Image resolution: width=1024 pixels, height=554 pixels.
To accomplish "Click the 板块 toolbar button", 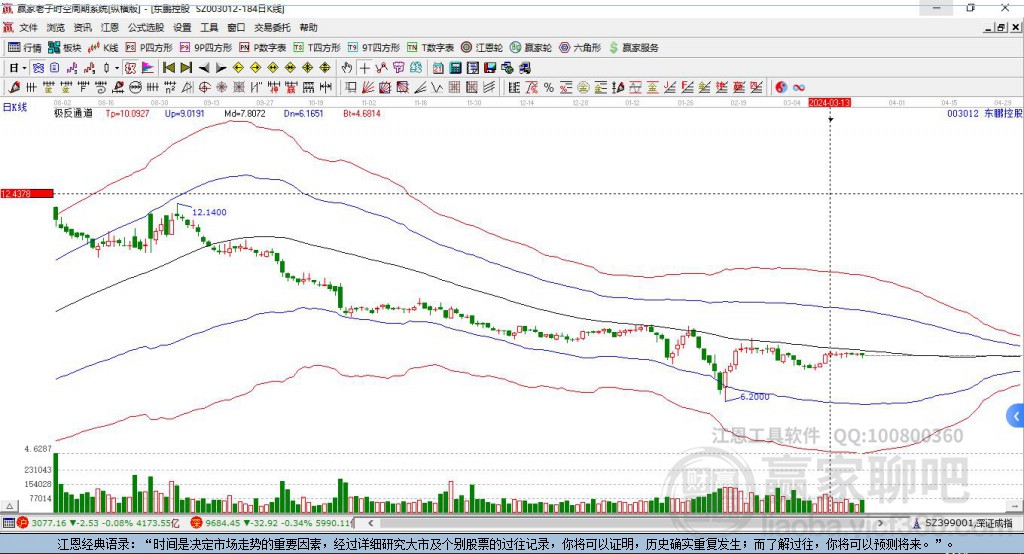I will point(64,48).
